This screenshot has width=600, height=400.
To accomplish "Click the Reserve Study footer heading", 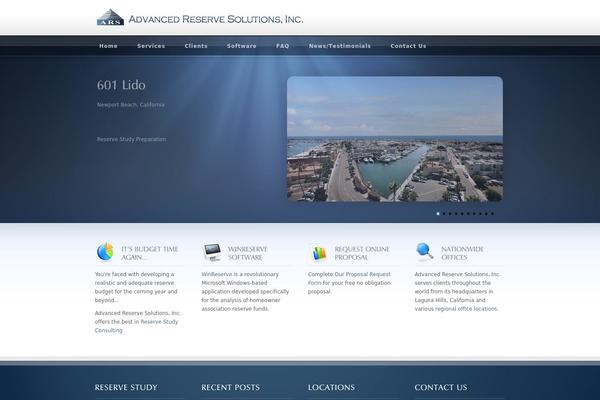I will 126,387.
